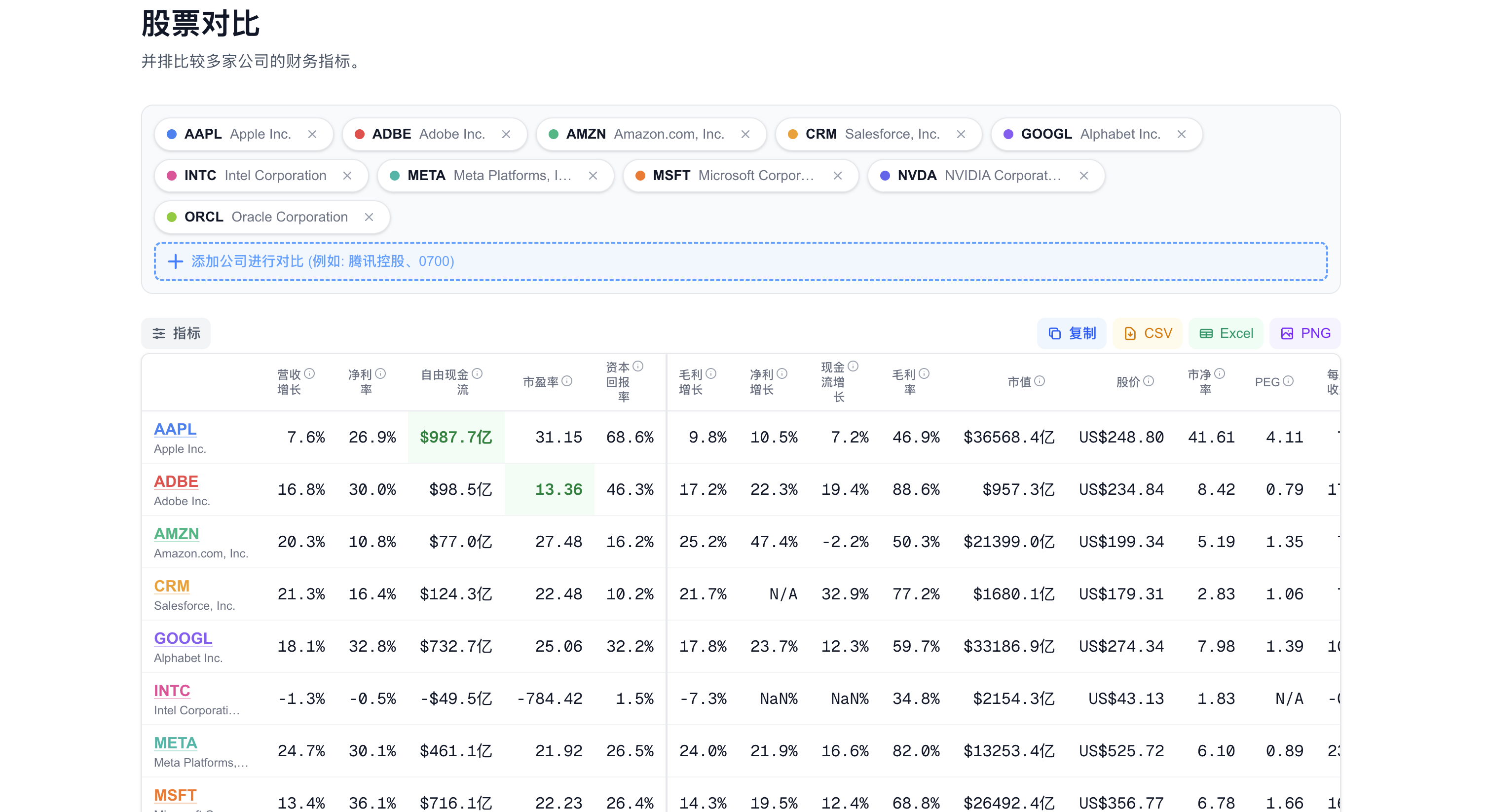
Task: Remove the AAPL Apple Inc. chip
Action: pos(312,134)
